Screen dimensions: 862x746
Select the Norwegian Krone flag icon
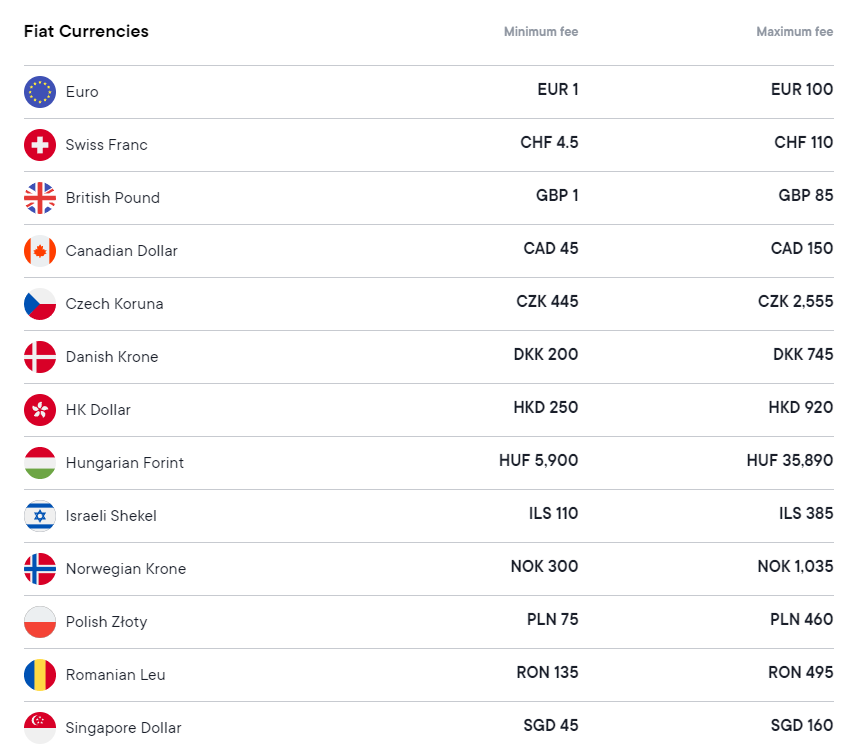(40, 569)
